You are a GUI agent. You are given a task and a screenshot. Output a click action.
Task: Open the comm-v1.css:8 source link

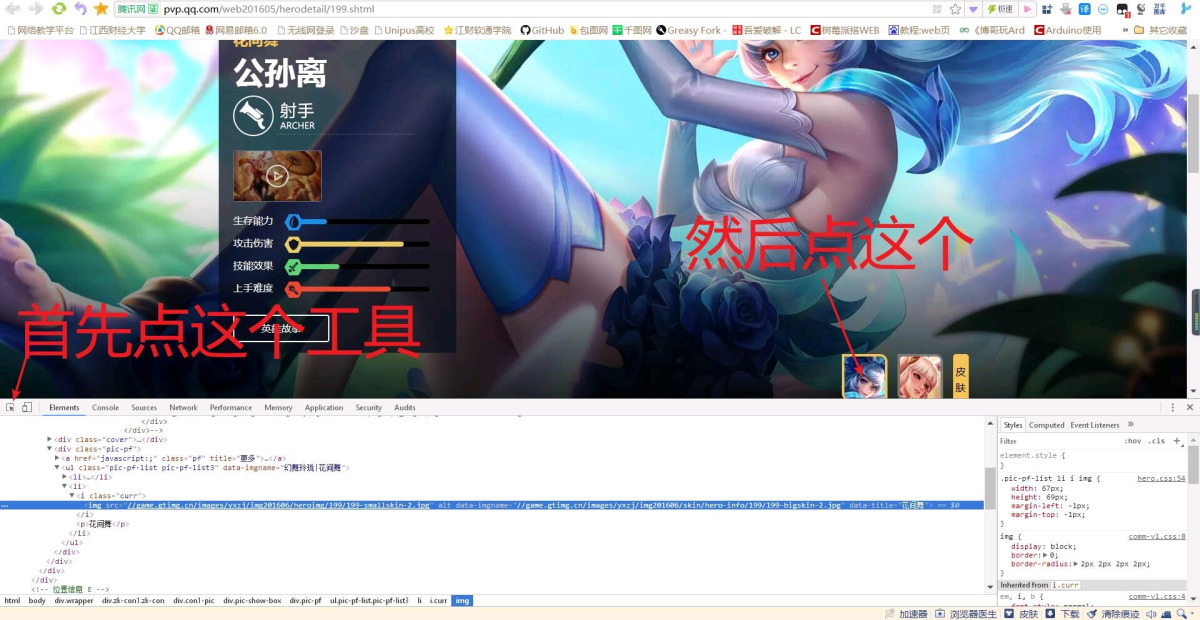[1157, 537]
